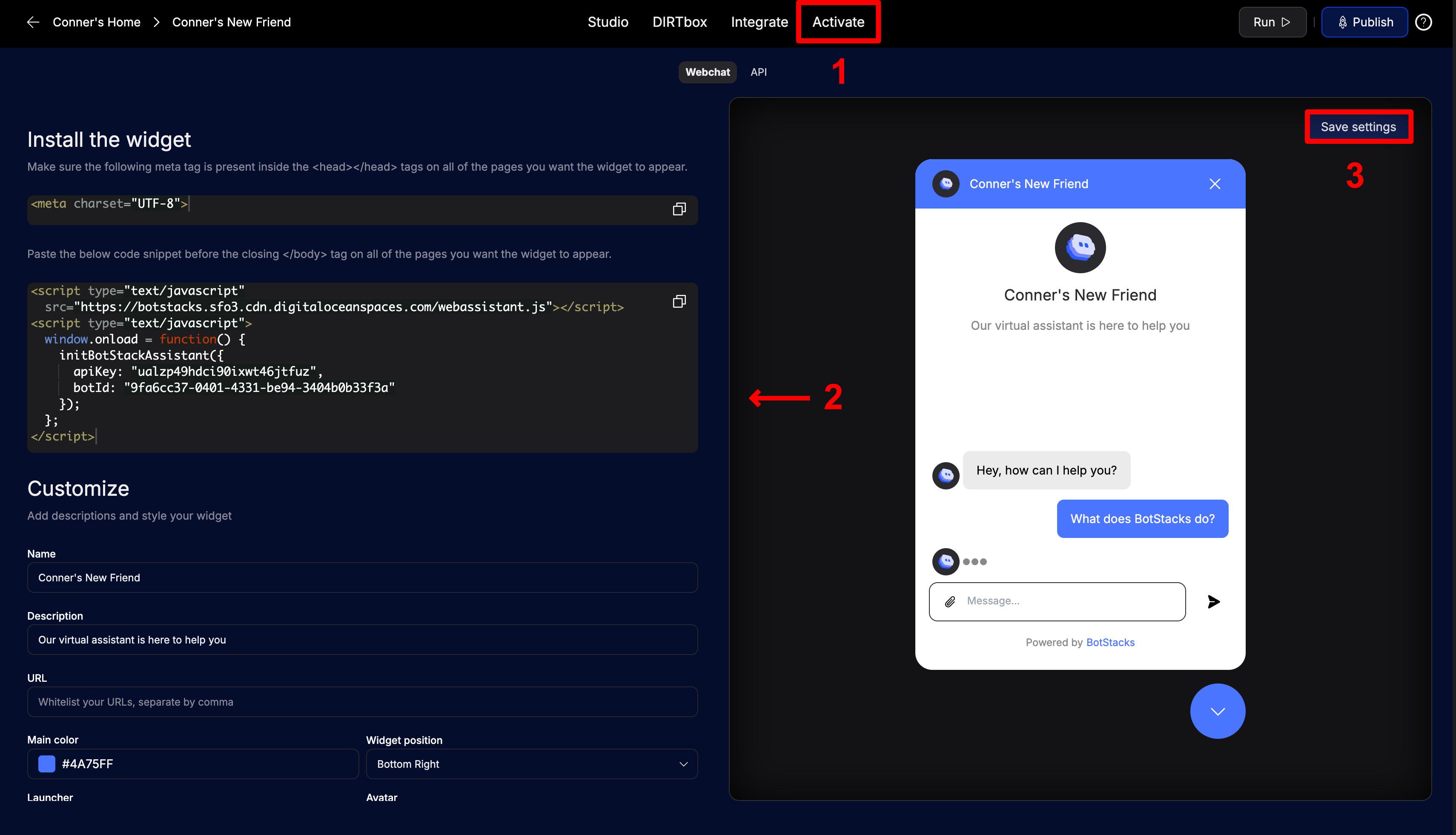Click the URL whitelist input field
Viewport: 1456px width, 835px height.
(362, 702)
